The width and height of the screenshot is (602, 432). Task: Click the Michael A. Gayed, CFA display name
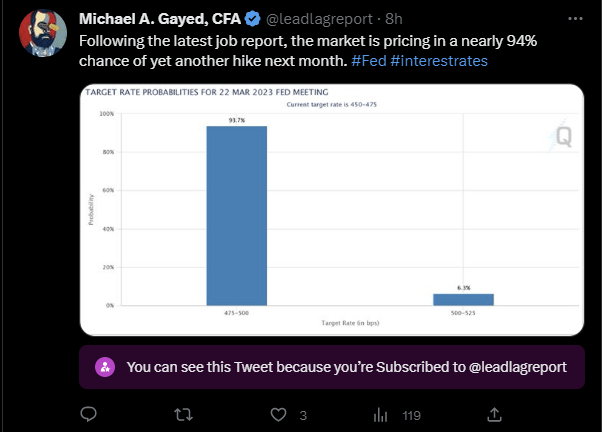pyautogui.click(x=160, y=19)
